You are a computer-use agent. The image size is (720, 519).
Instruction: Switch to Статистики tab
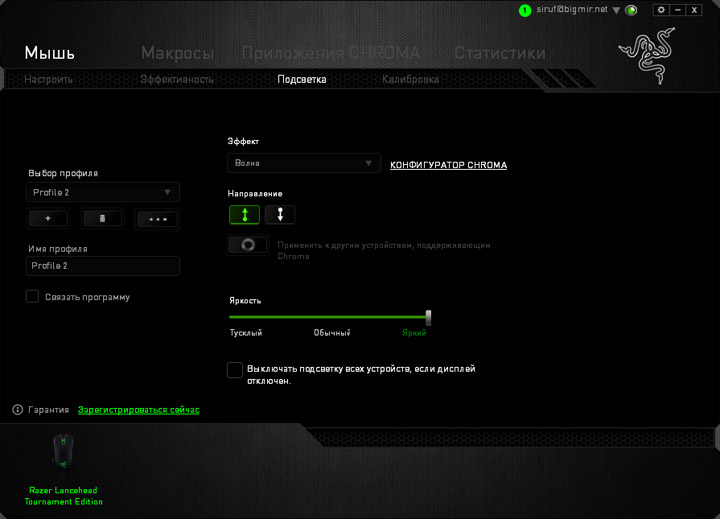500,53
